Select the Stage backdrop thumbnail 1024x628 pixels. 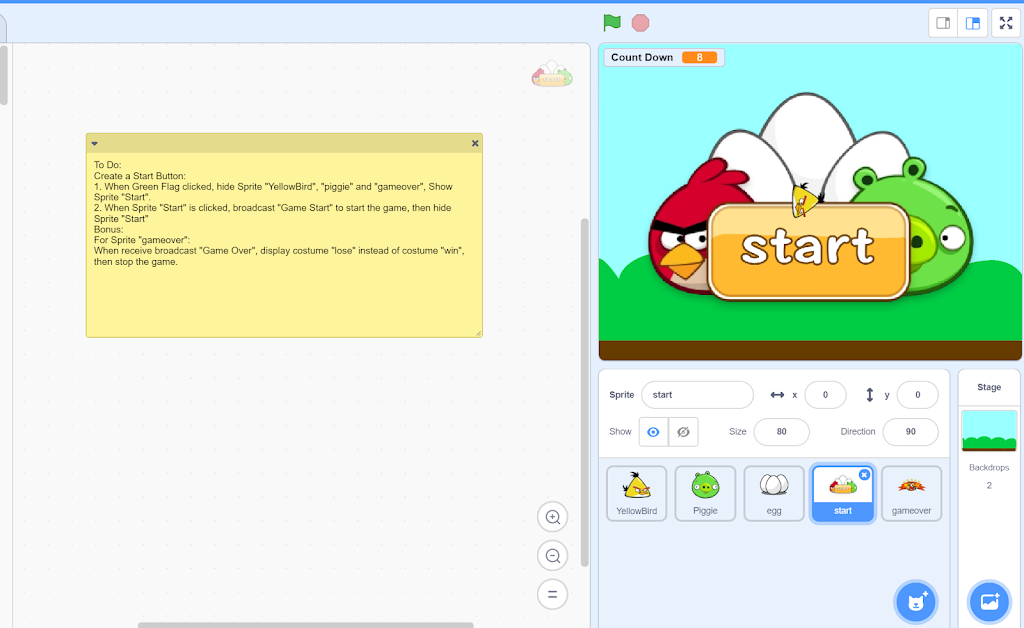click(x=989, y=431)
